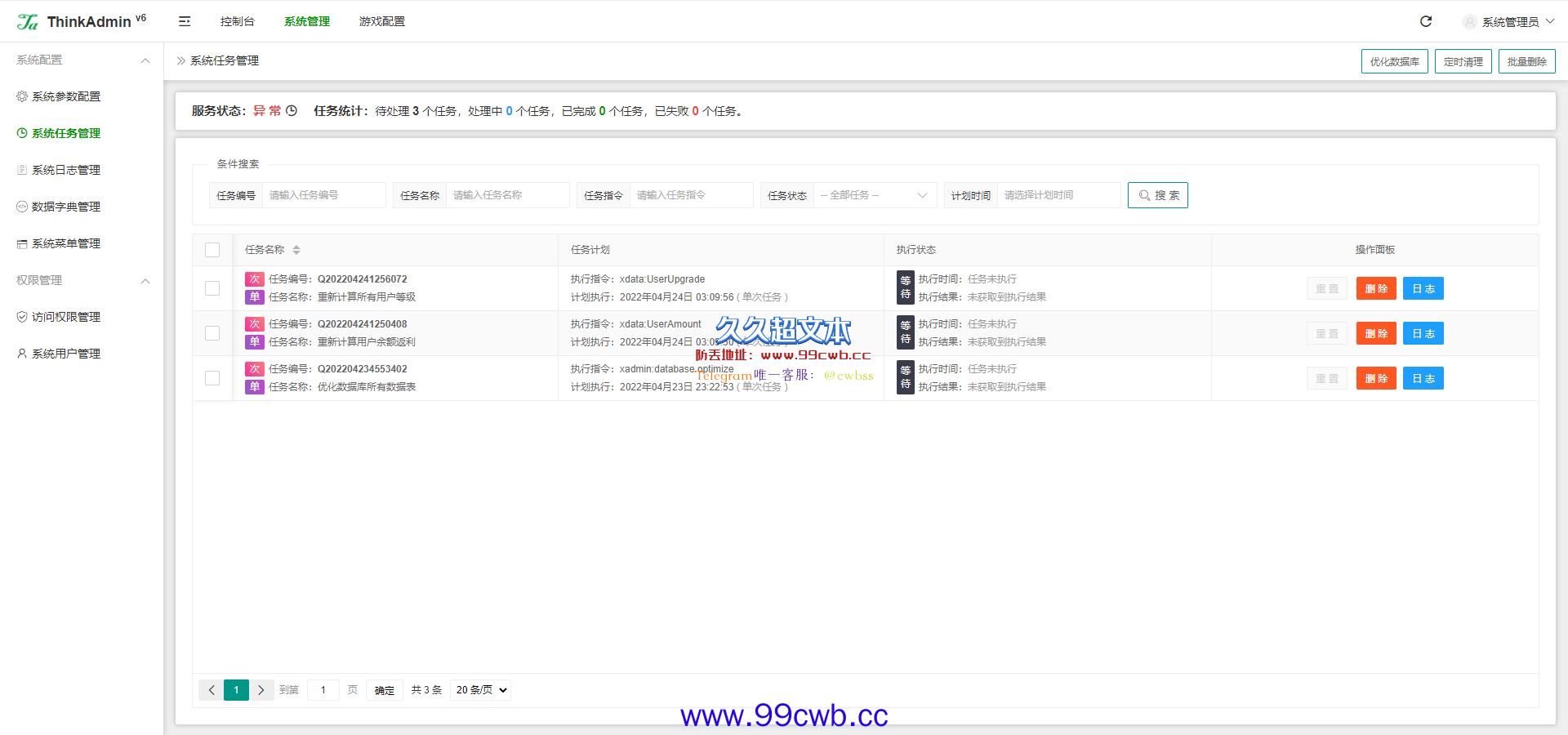Click the 等待 status badge for xdata:UserAmount
Screen dimensions: 1568x735
click(905, 332)
